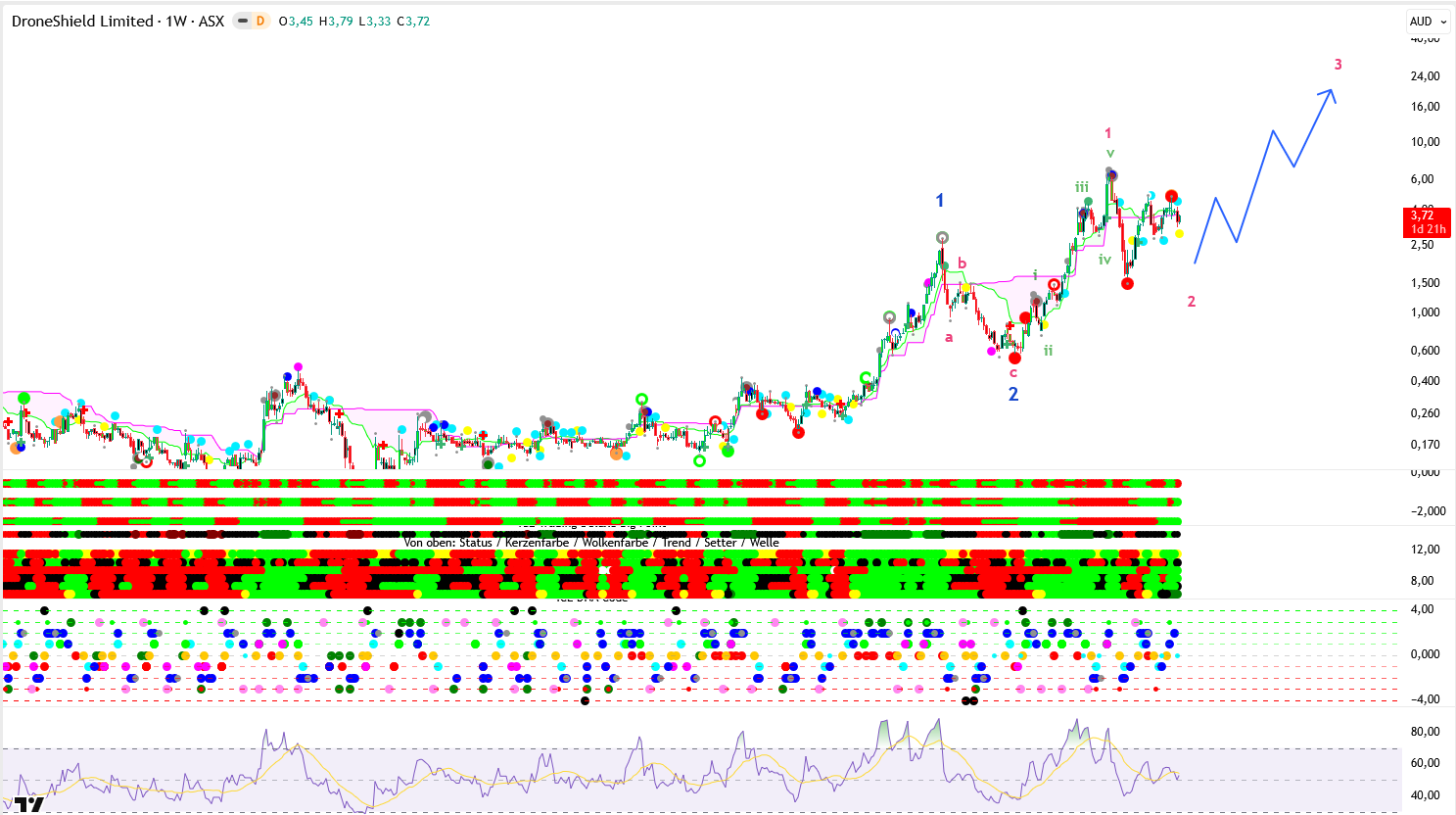
Task: Select the blue projection arrow's arrowhead
Action: coord(1330,93)
